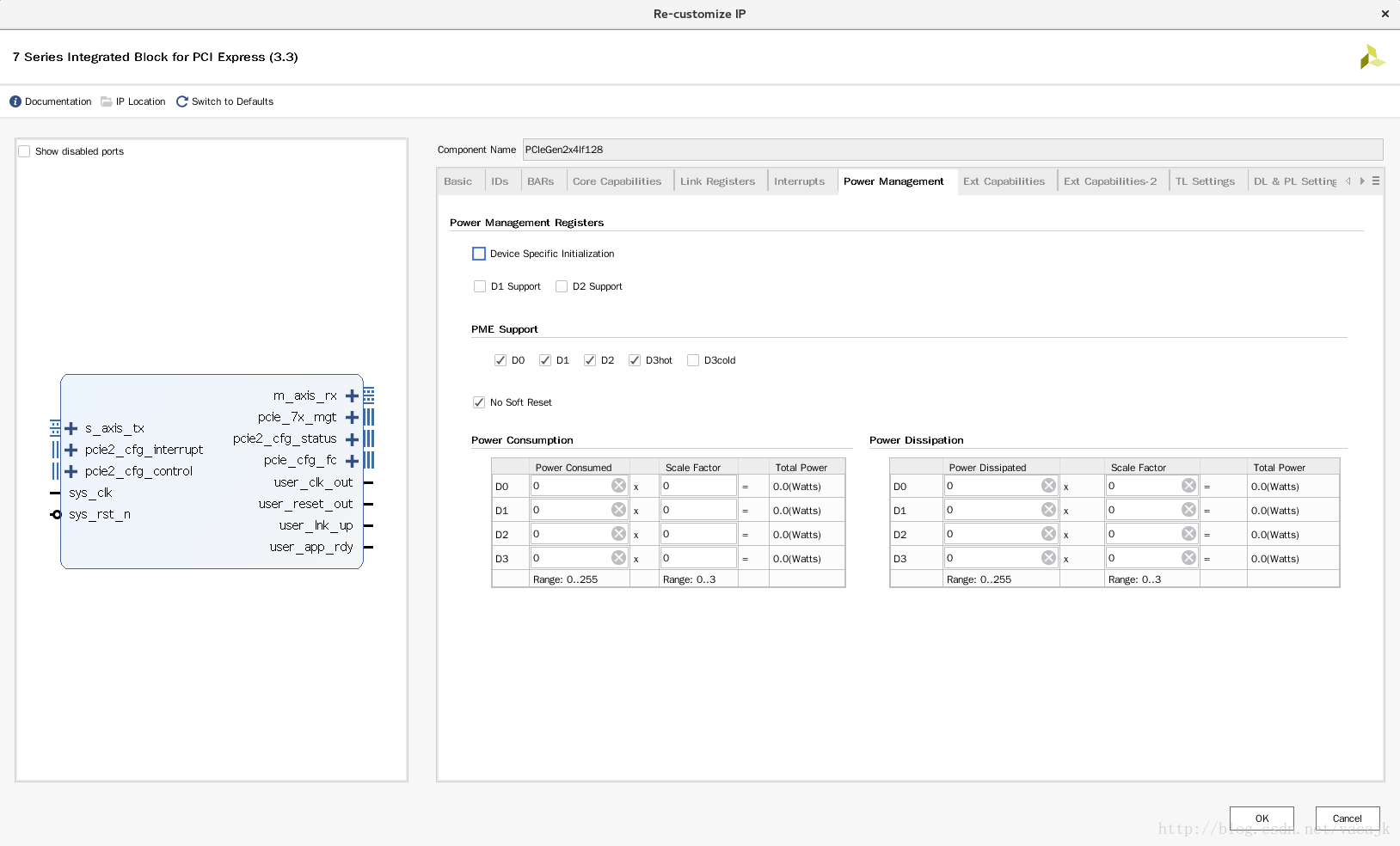
Task: Clear the D3 Power Consumed value
Action: [618, 558]
